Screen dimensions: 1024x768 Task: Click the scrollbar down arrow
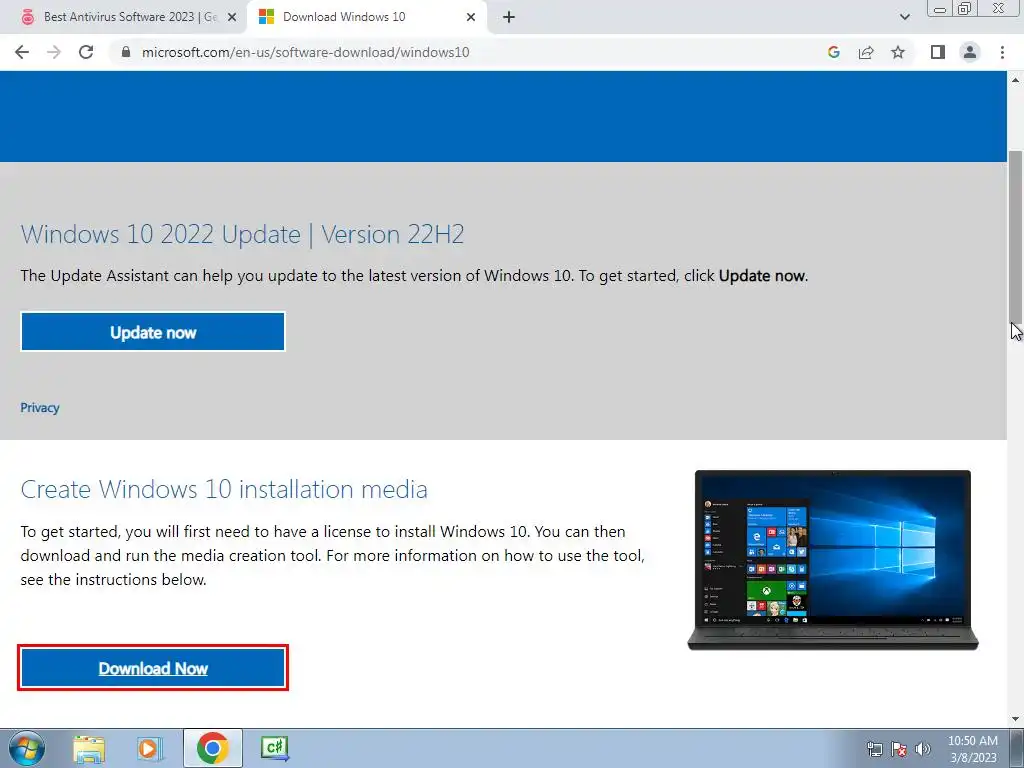1016,719
